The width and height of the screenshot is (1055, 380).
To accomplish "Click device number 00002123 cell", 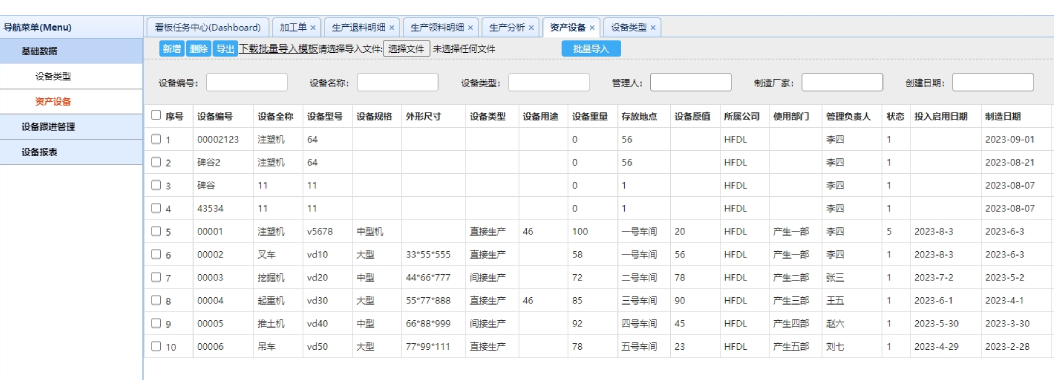I will tap(218, 140).
